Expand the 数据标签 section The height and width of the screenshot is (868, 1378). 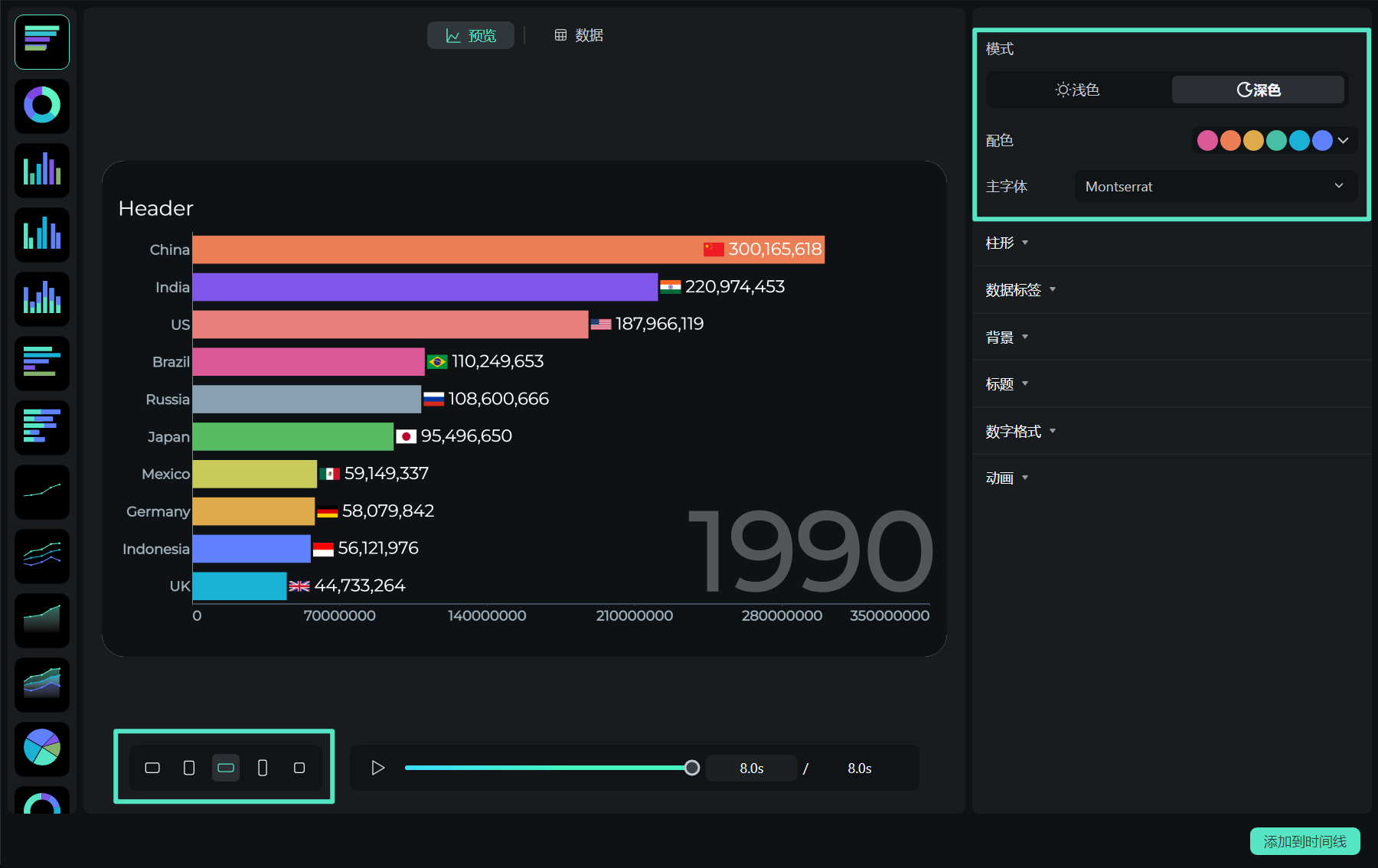pos(1020,289)
